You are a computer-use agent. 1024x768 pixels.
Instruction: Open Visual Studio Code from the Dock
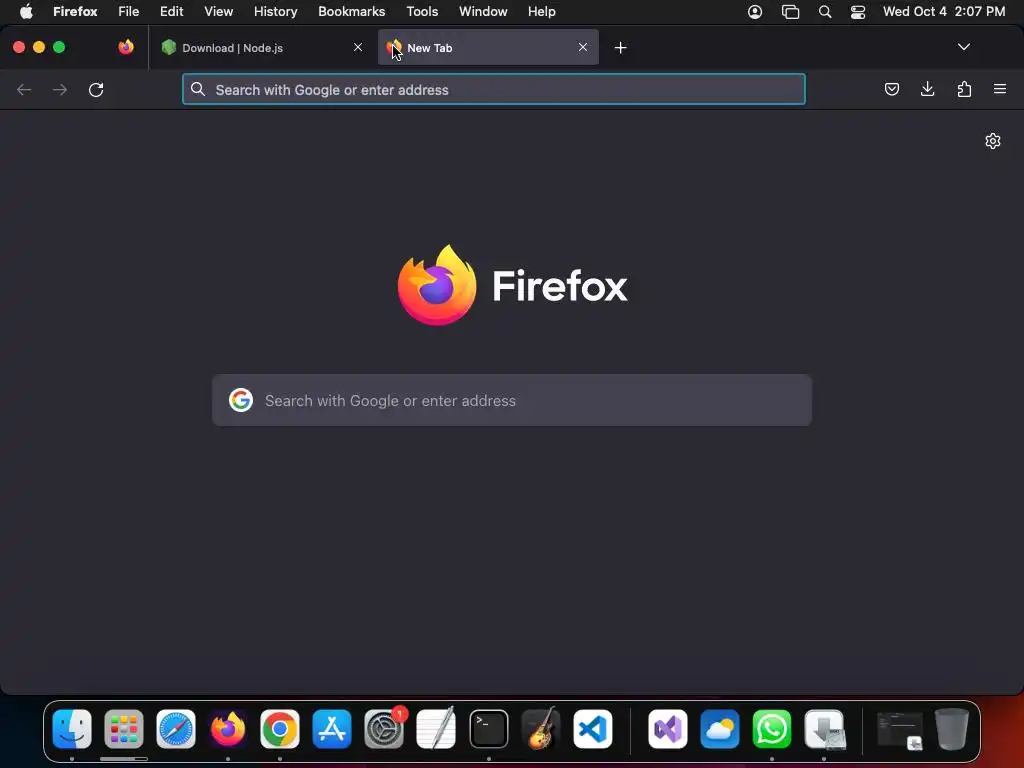click(593, 729)
